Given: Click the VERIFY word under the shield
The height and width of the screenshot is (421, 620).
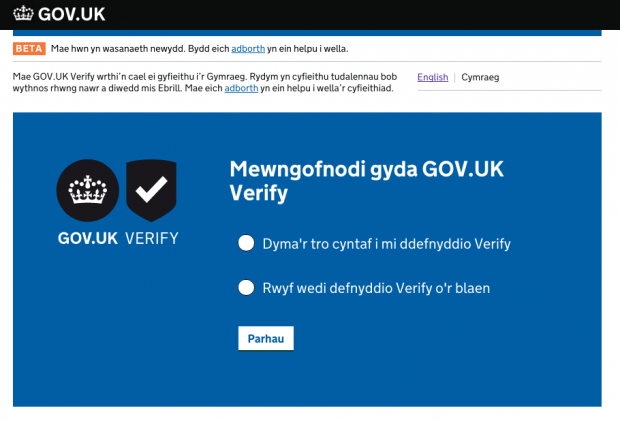Looking at the screenshot, I should click(x=152, y=238).
